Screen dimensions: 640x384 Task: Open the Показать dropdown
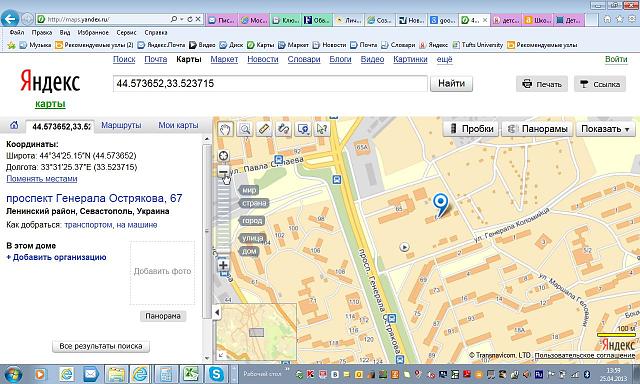[x=605, y=129]
